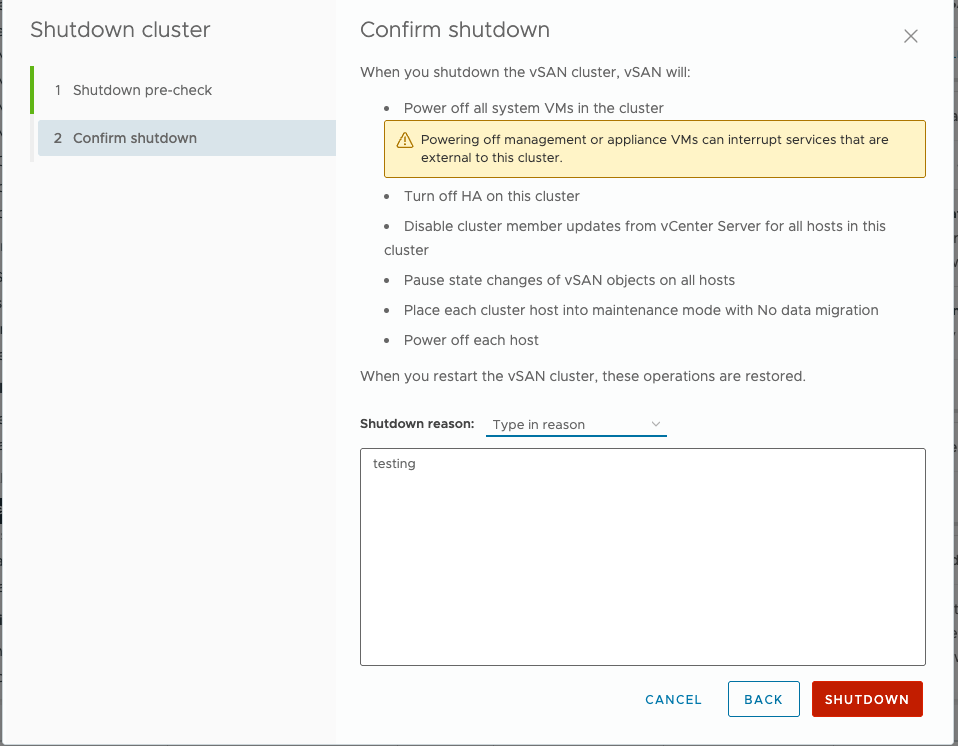Open the 'Type in reason' dropdown

(575, 425)
